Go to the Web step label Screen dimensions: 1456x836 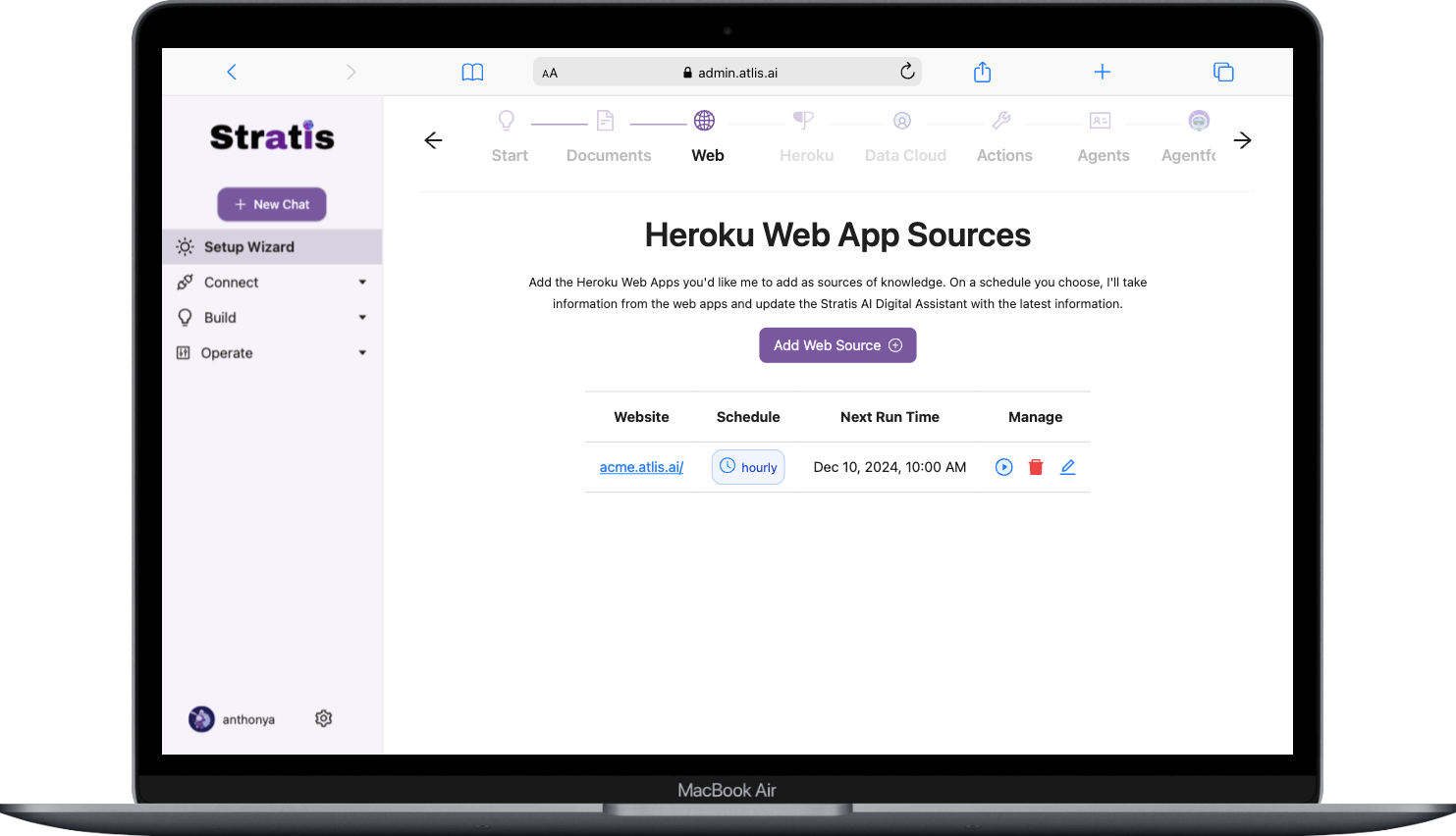click(x=708, y=155)
